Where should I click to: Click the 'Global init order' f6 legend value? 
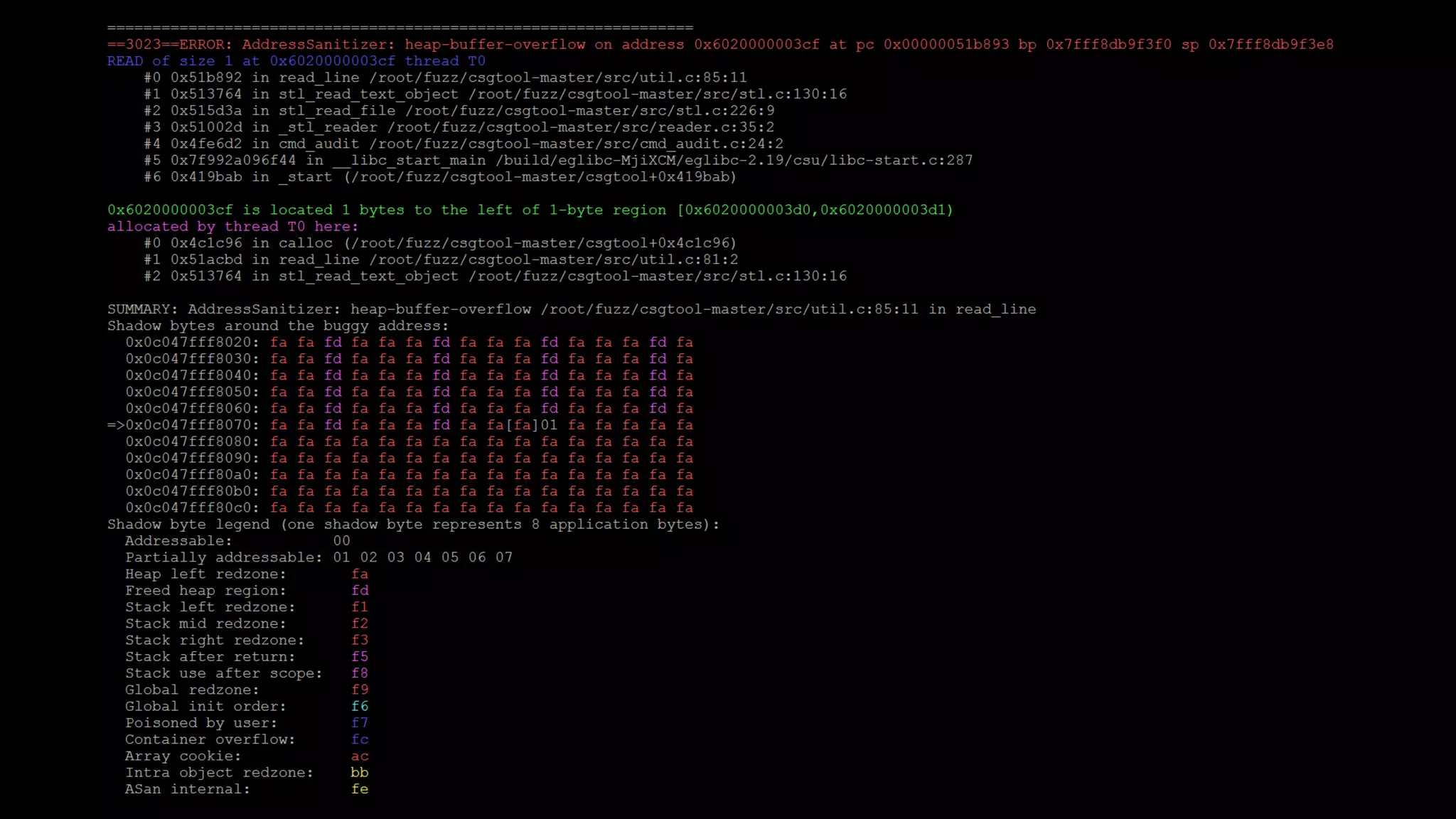tap(360, 707)
